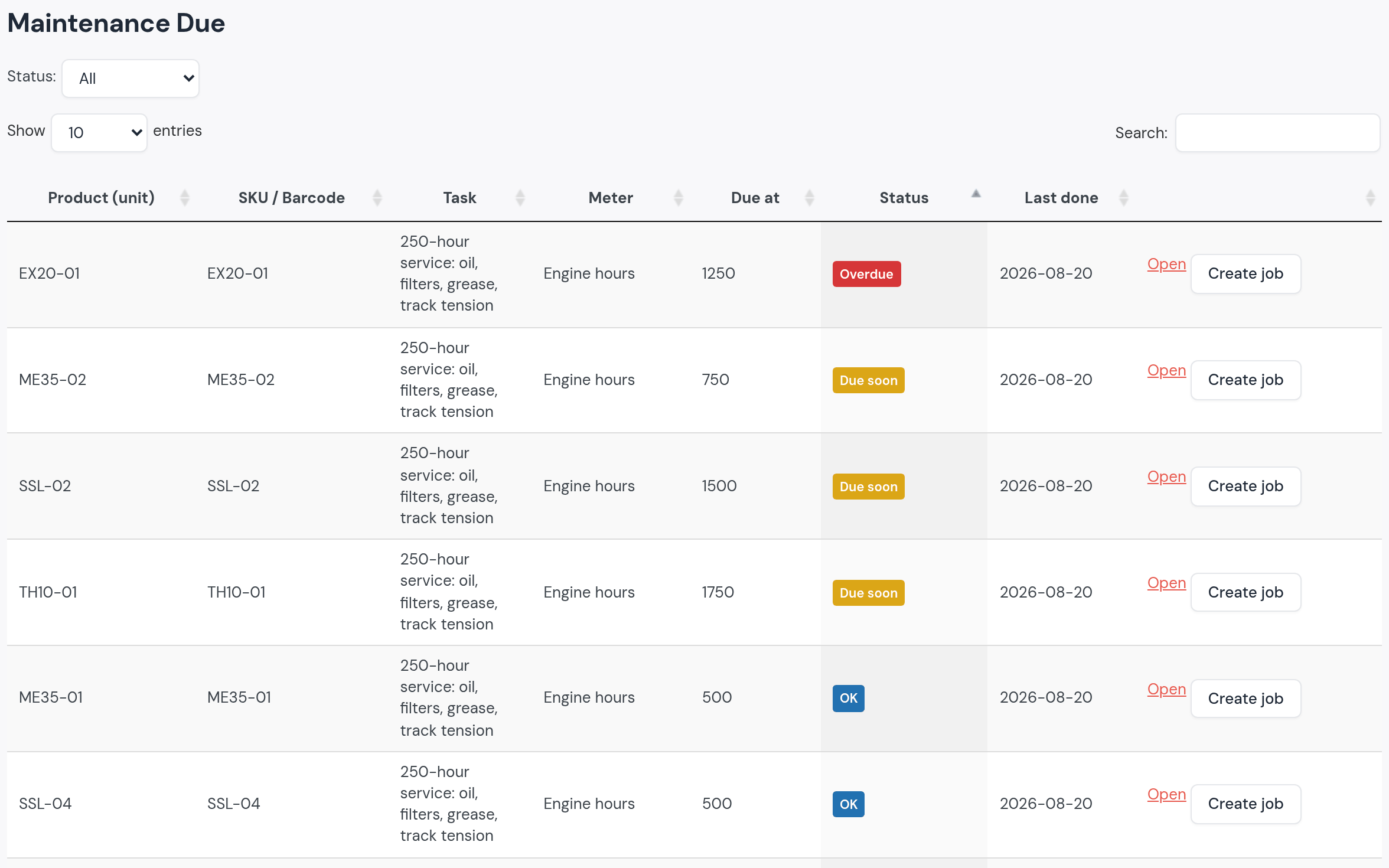The width and height of the screenshot is (1389, 868).
Task: Create job for EX20-01
Action: click(1246, 274)
